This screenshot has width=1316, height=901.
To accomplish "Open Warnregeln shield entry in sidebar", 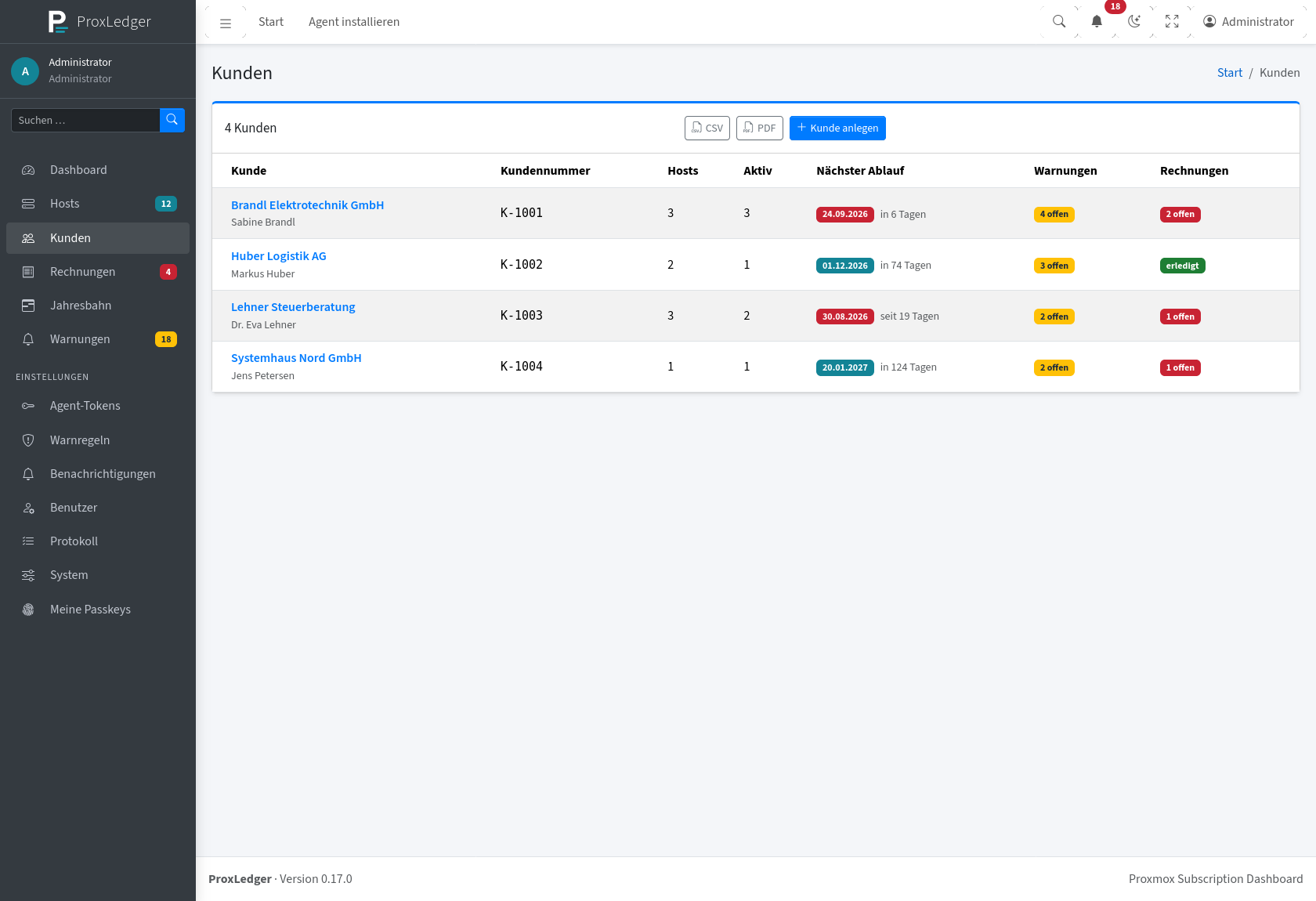I will click(x=98, y=440).
